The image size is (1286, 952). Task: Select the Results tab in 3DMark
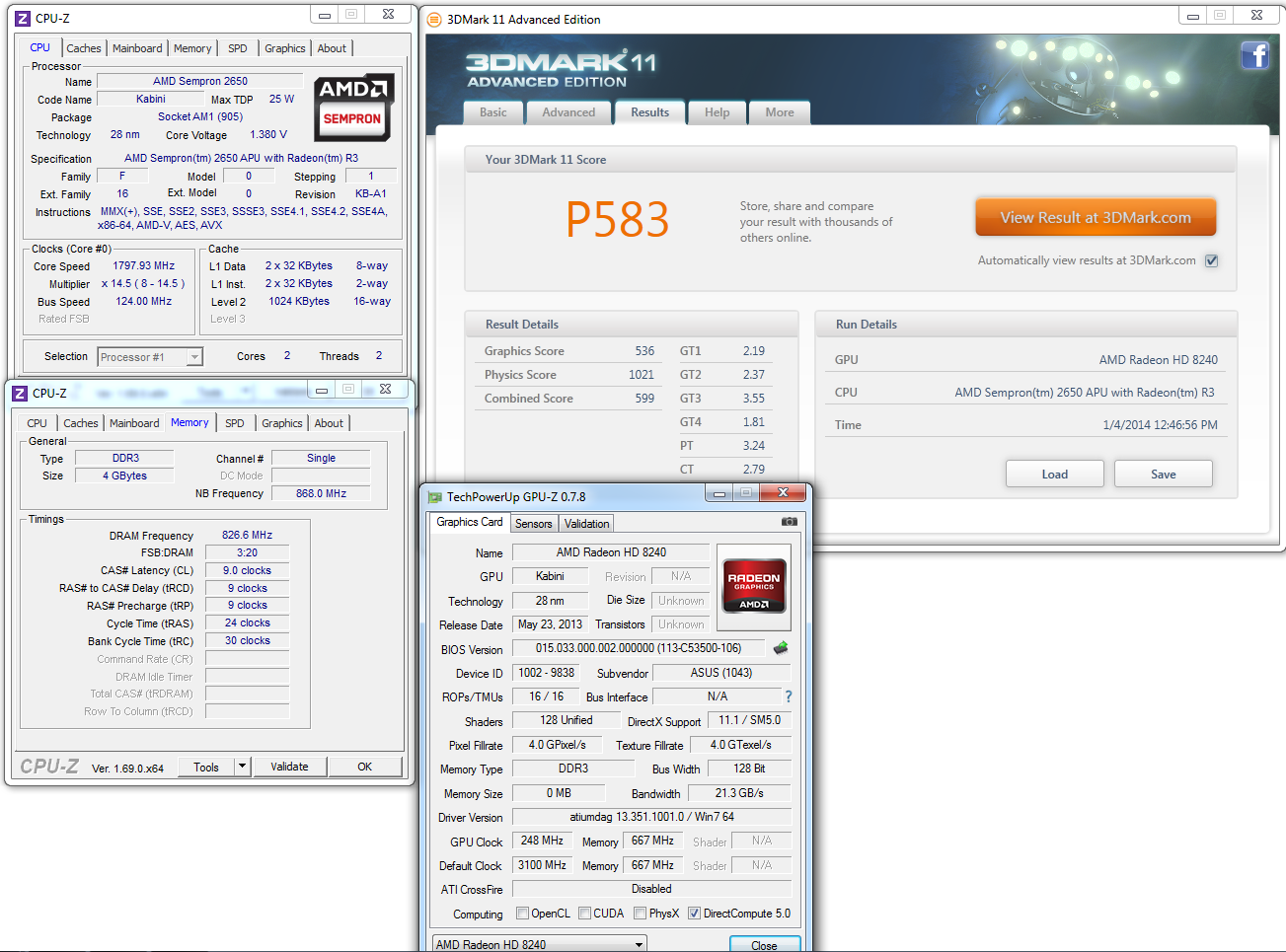(649, 112)
